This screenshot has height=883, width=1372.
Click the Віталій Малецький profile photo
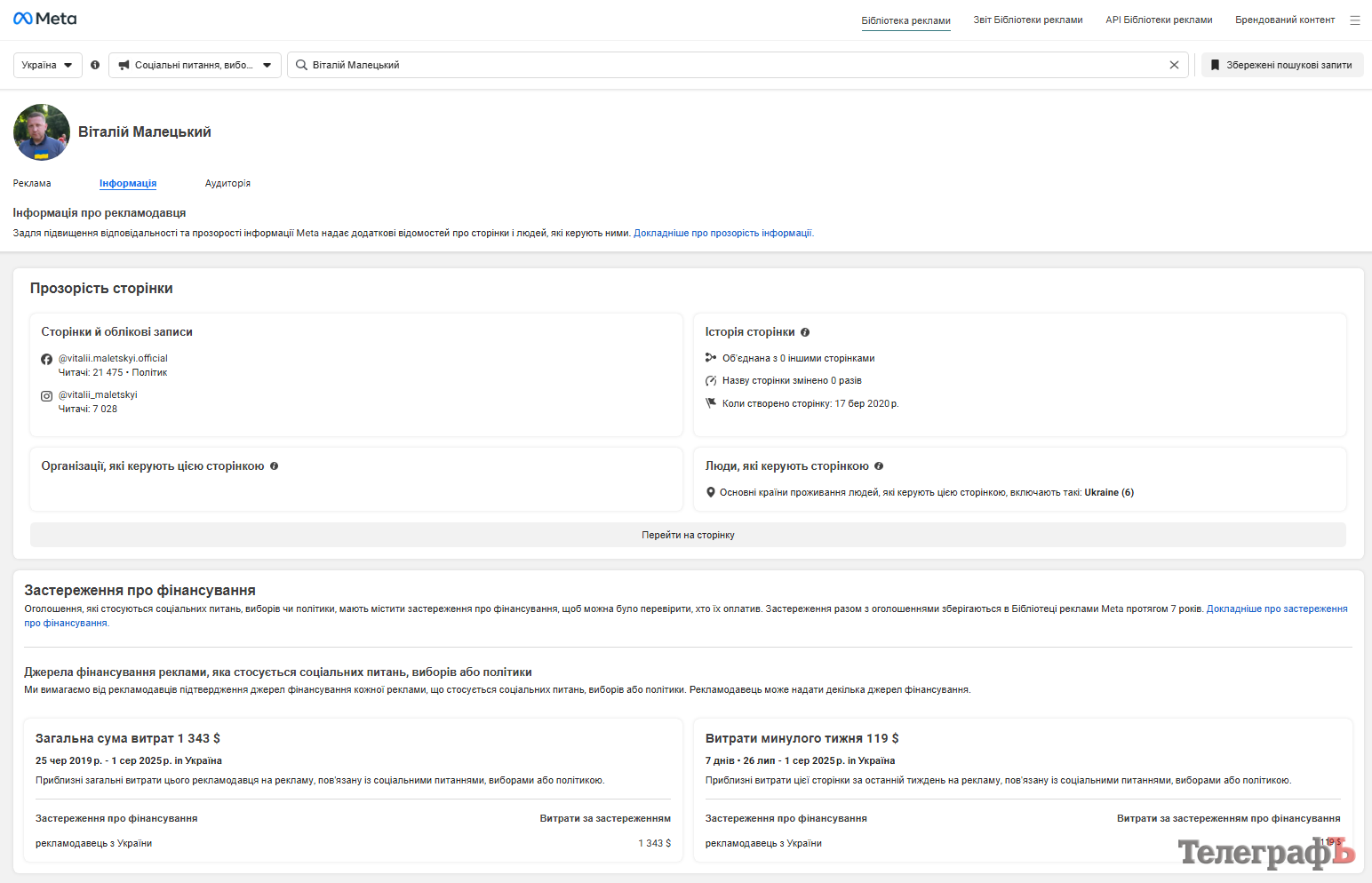(42, 132)
